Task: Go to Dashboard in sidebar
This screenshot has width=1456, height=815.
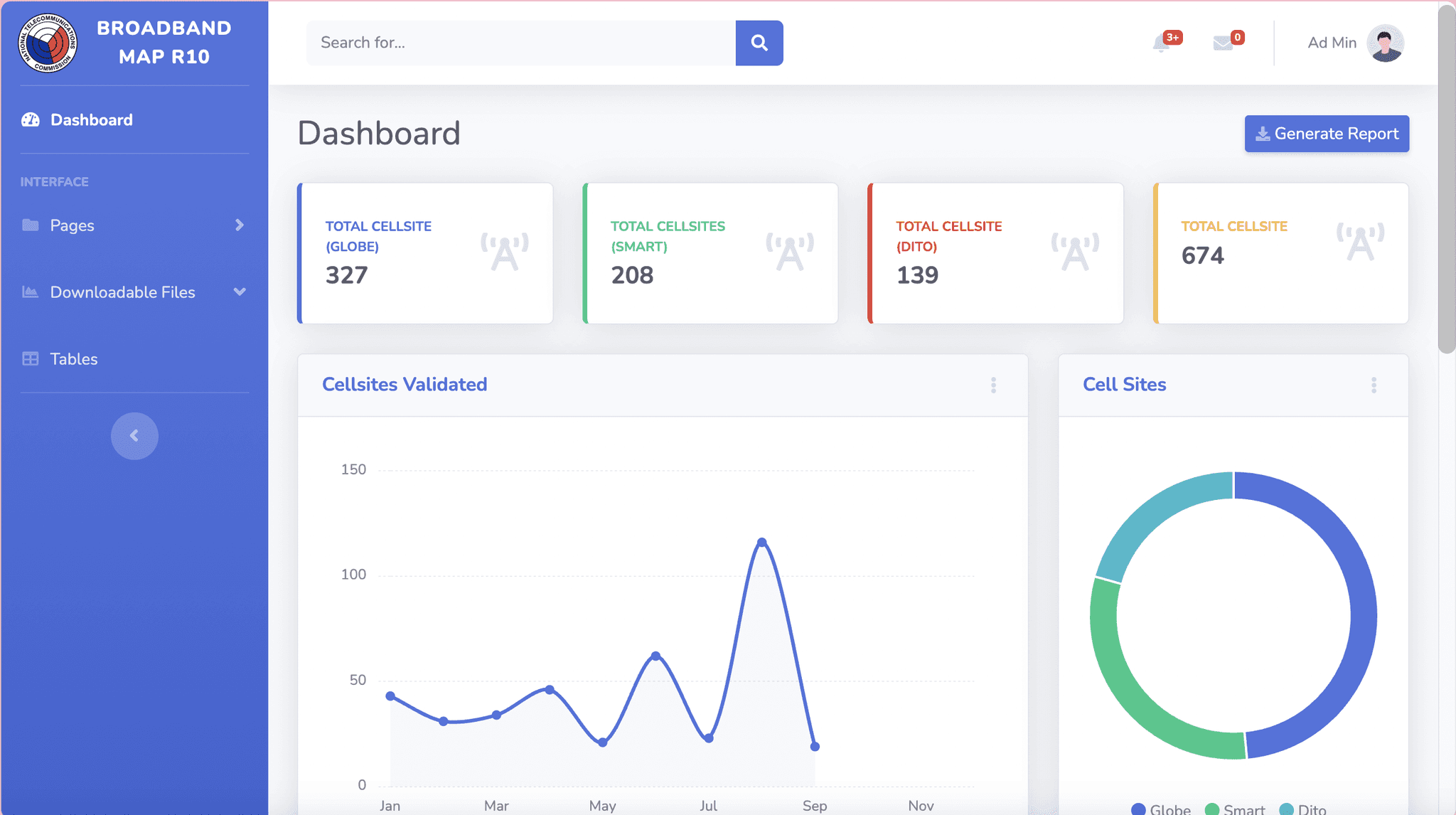Action: point(91,120)
